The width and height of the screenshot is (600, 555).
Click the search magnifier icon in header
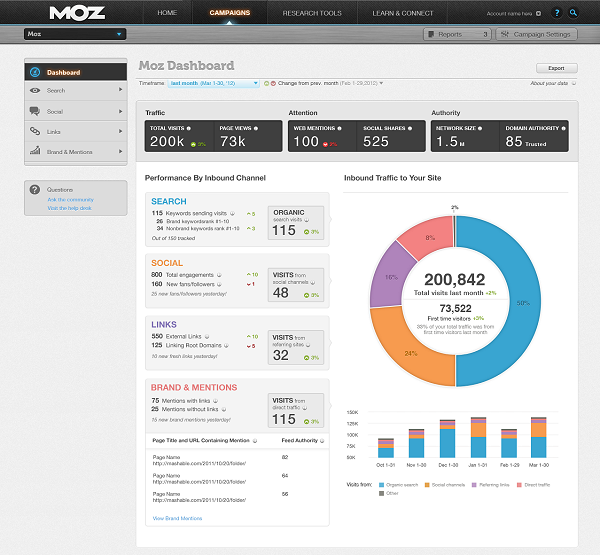click(573, 13)
